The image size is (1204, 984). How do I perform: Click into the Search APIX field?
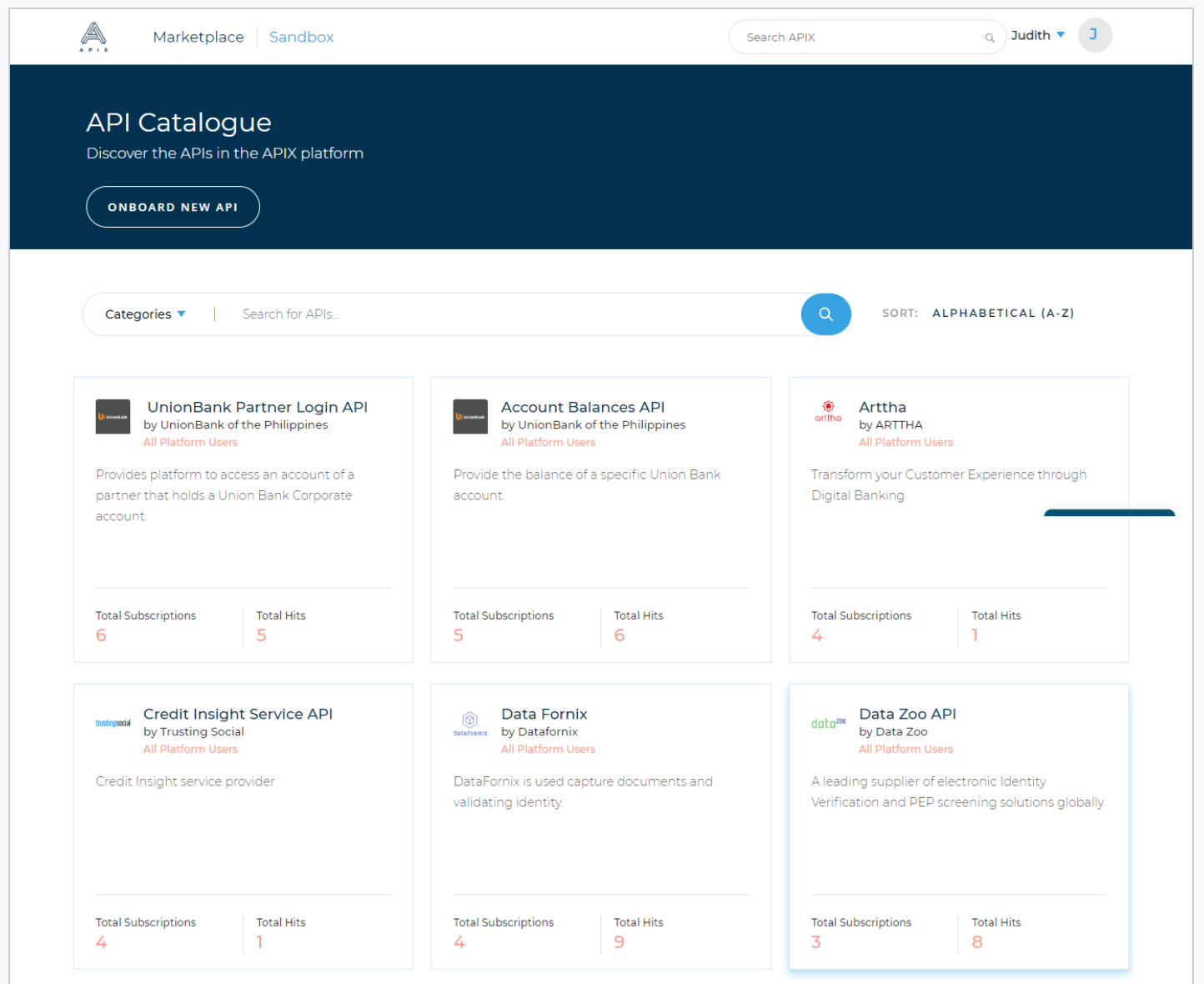[859, 38]
